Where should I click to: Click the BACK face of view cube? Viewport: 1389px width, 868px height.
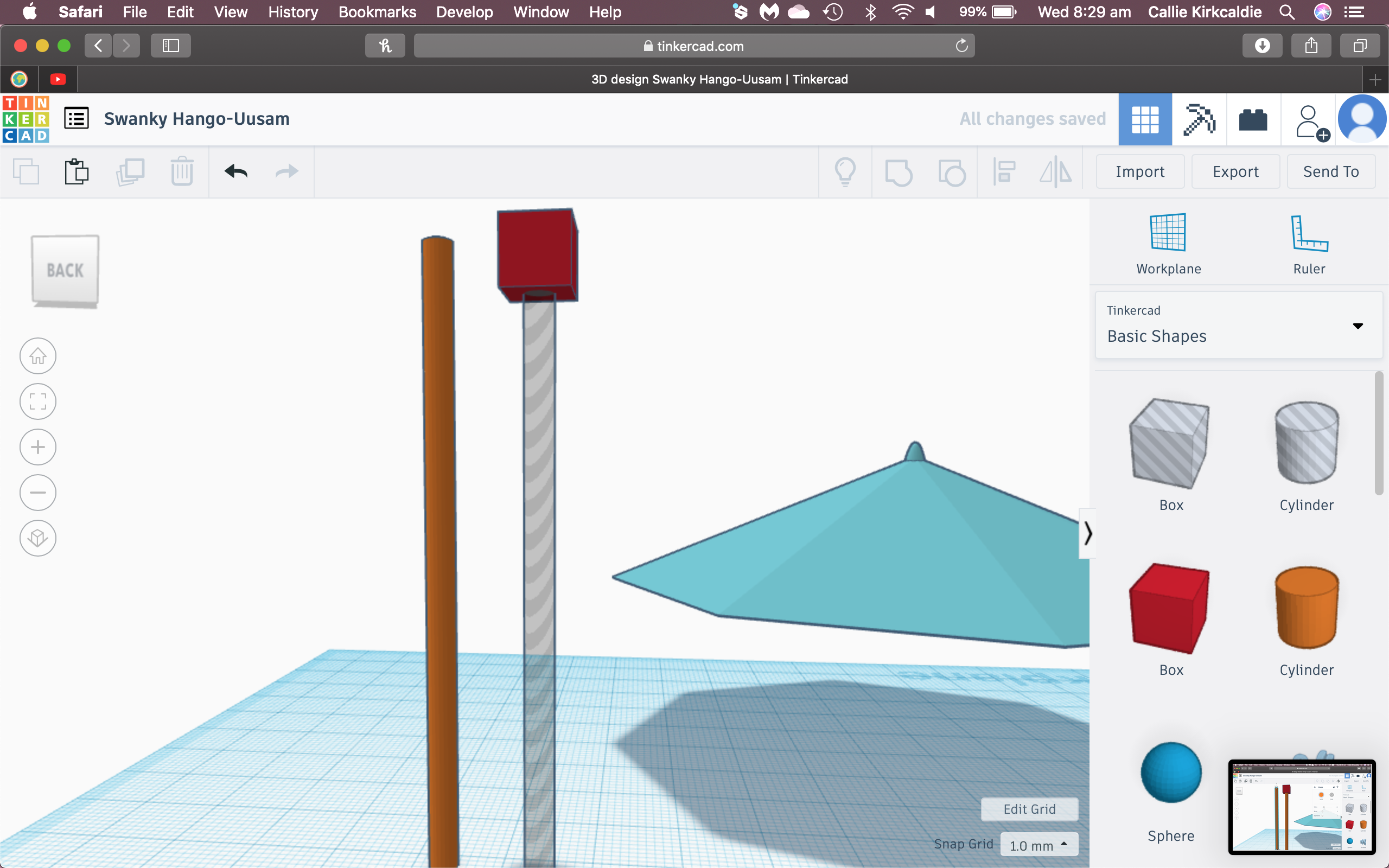click(65, 270)
